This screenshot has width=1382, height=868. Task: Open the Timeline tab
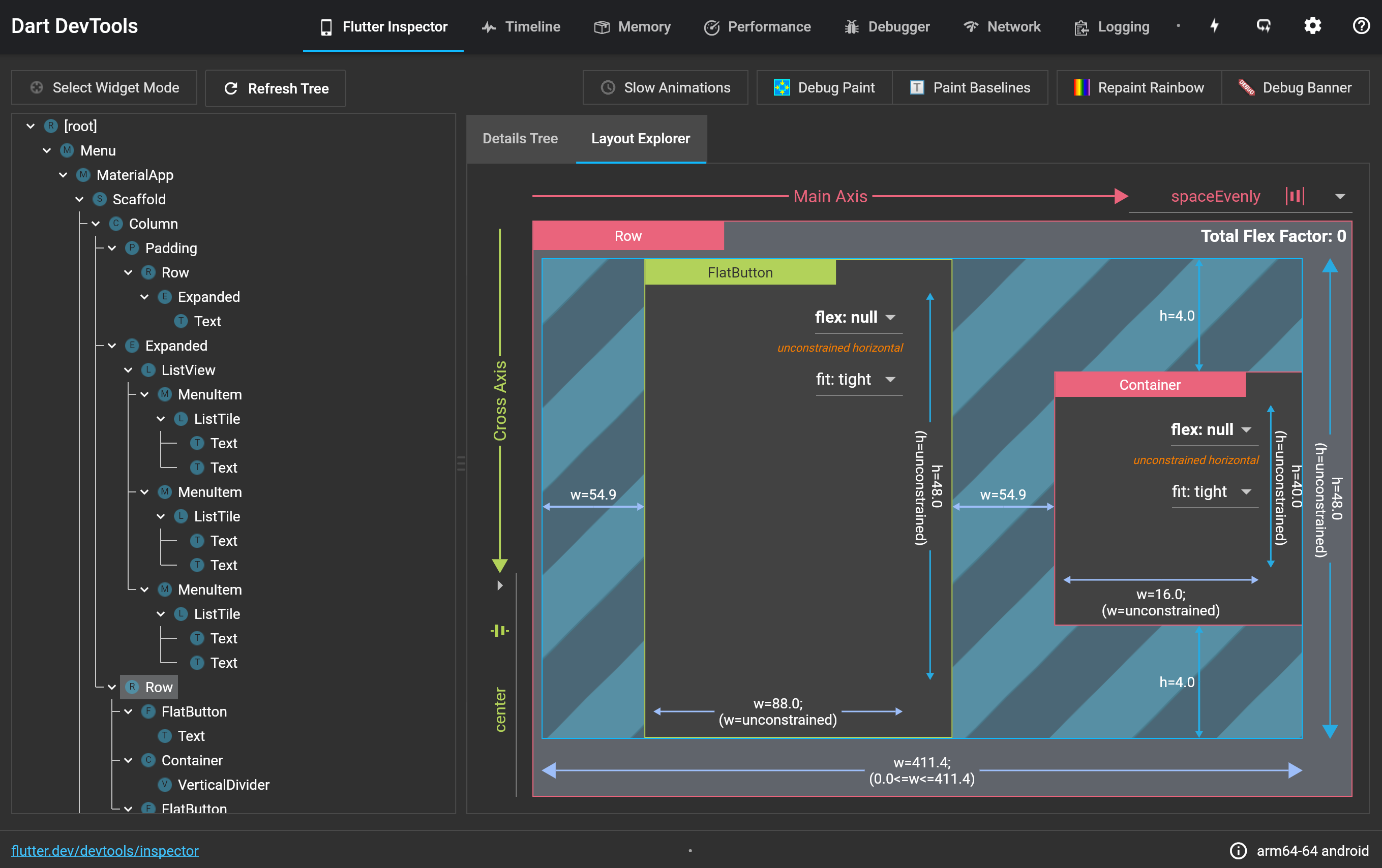coord(521,26)
